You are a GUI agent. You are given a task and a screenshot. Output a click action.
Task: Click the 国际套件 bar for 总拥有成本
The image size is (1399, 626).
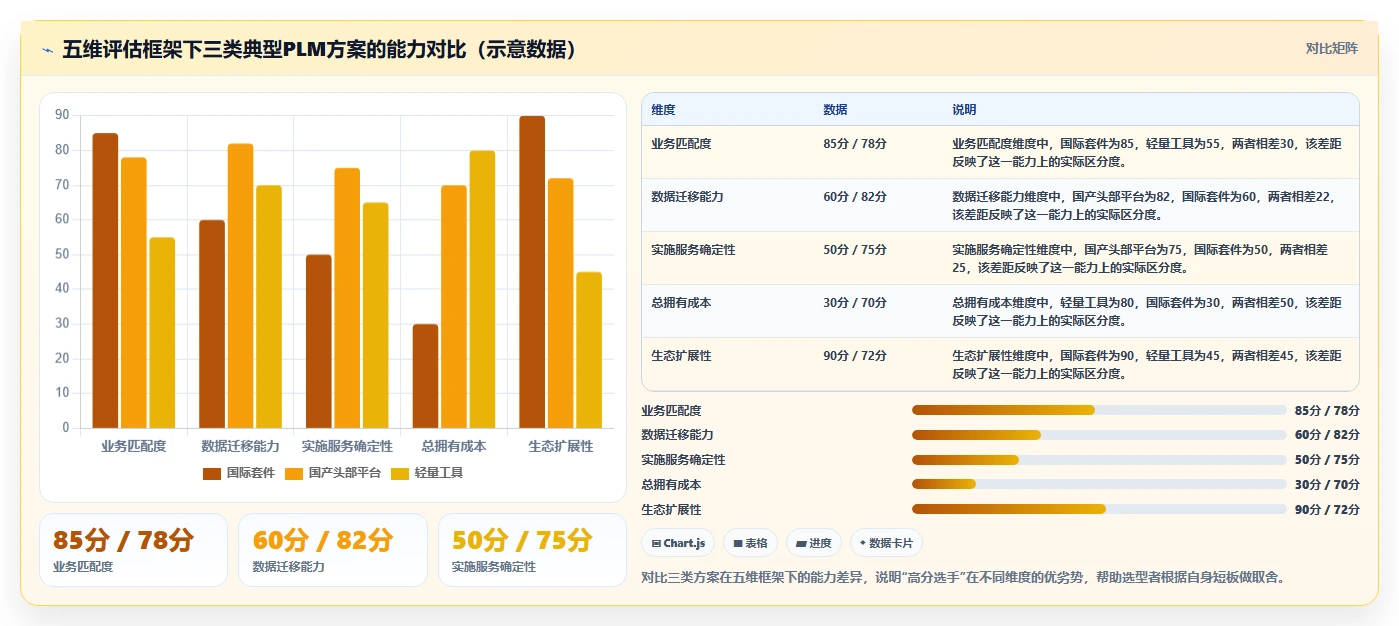[x=425, y=376]
